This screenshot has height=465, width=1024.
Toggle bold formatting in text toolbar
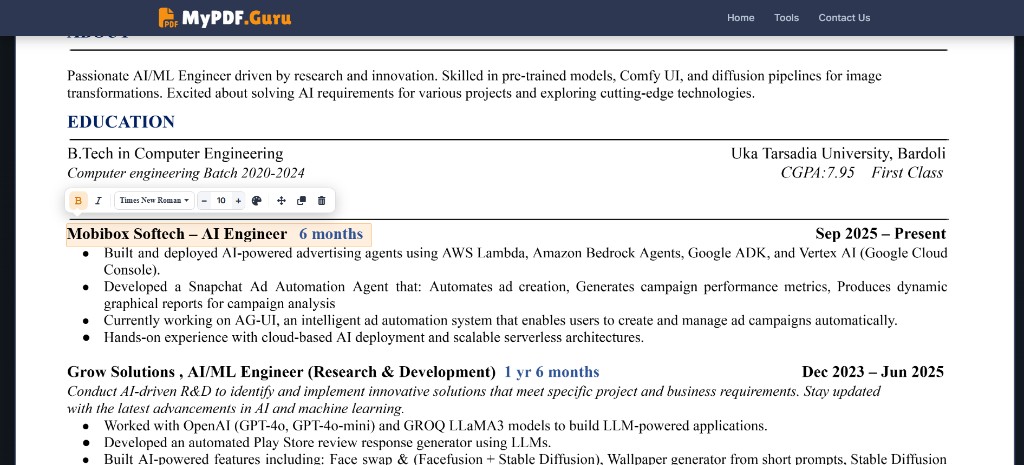(78, 200)
